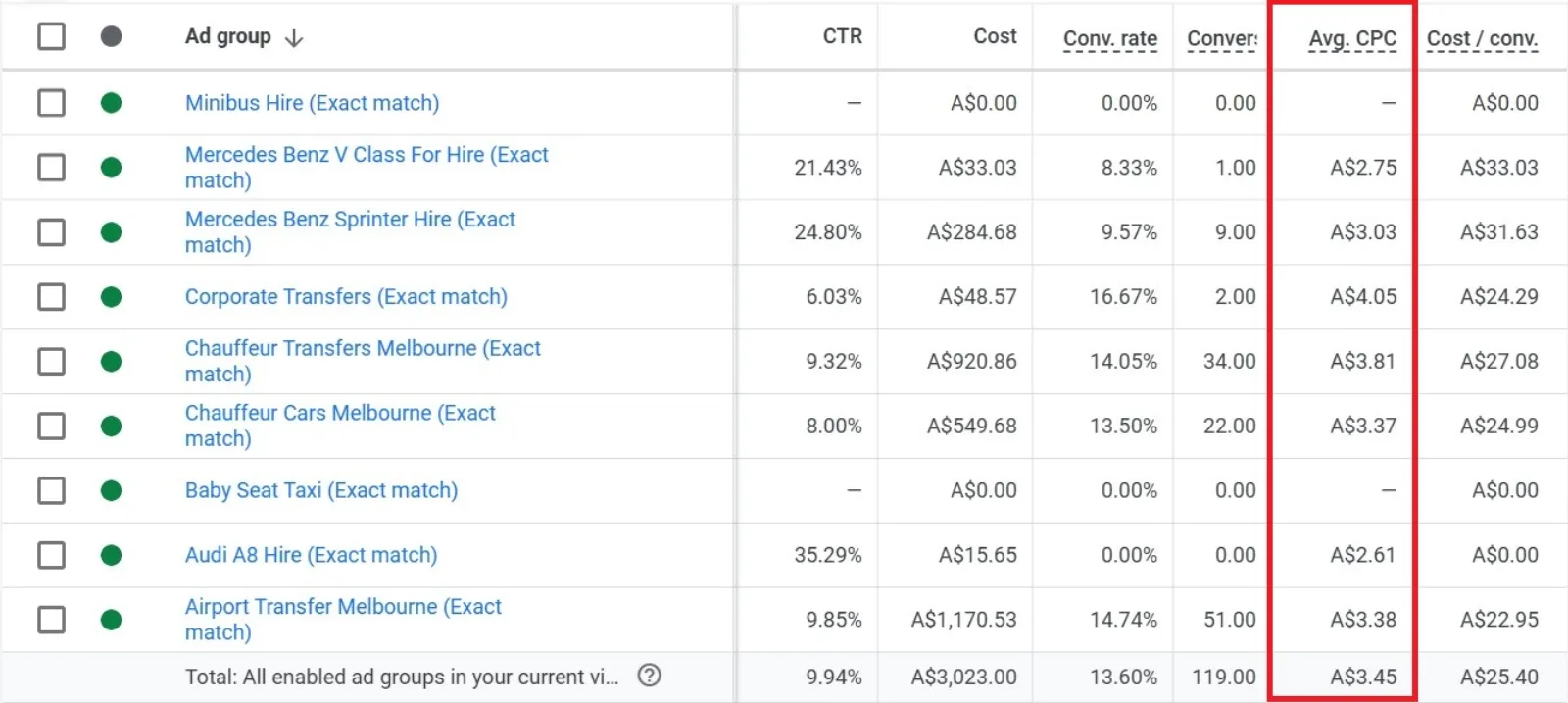The image size is (1568, 703).
Task: Check the Mercedes Benz Sprinter Hire checkbox
Action: coord(51,232)
